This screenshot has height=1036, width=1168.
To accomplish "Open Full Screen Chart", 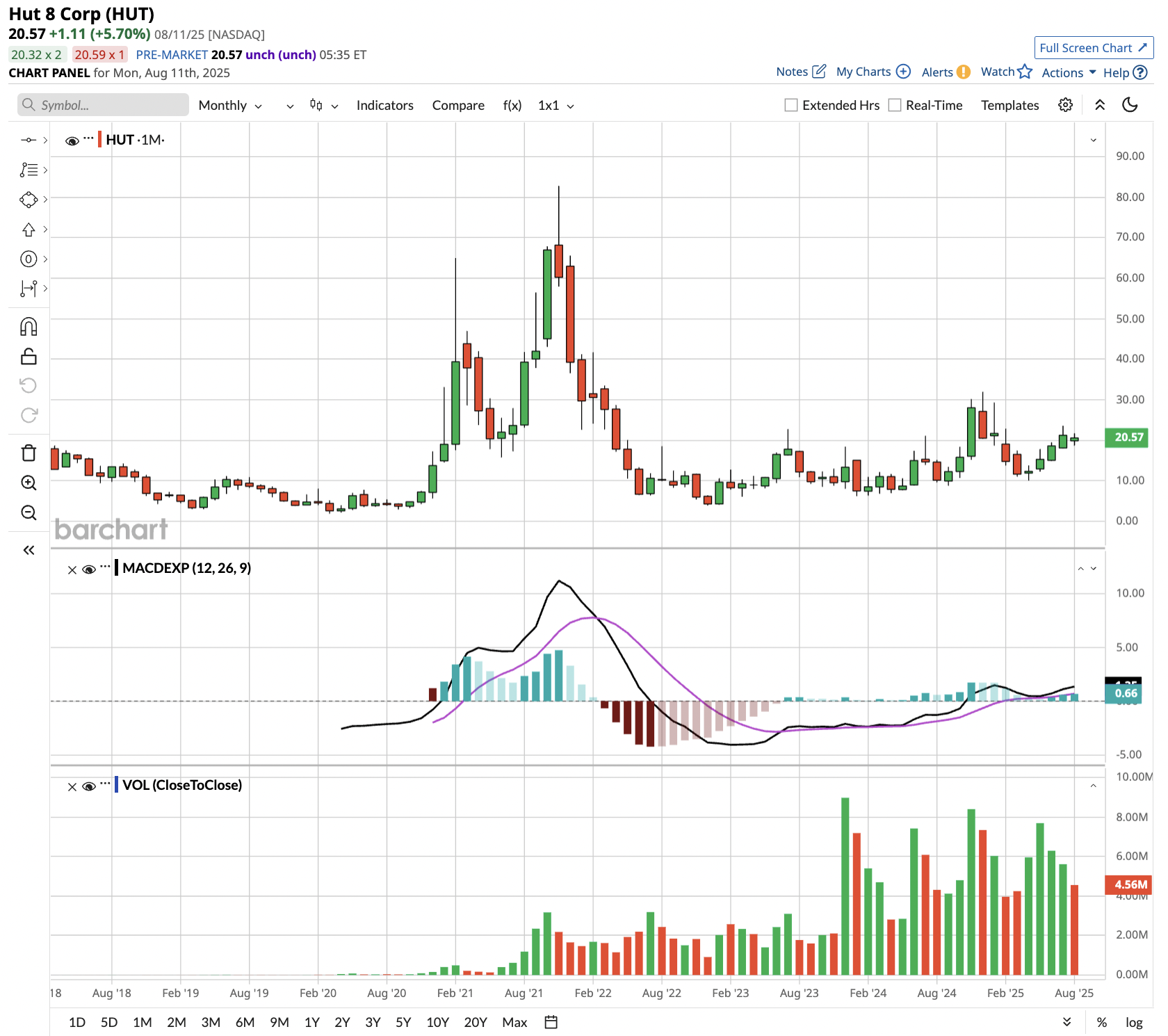I will pyautogui.click(x=1094, y=48).
